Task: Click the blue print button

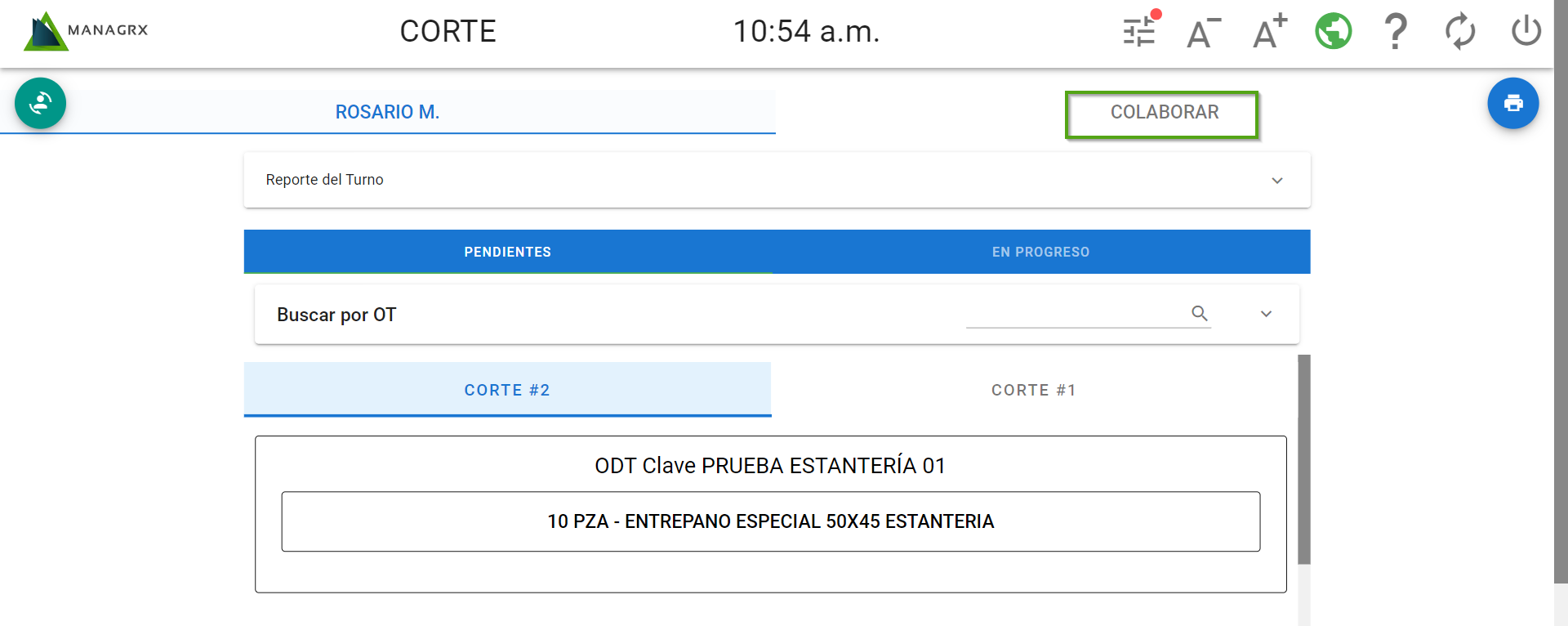Action: click(x=1512, y=103)
